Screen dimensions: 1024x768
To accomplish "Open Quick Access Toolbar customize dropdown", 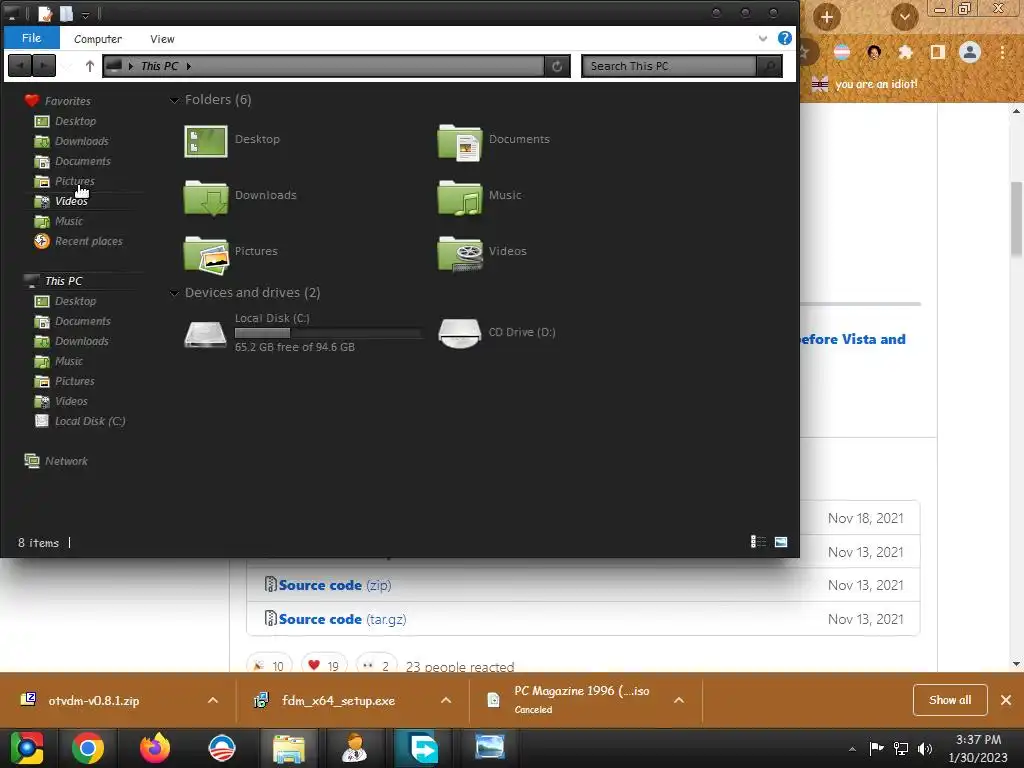I will click(x=85, y=14).
